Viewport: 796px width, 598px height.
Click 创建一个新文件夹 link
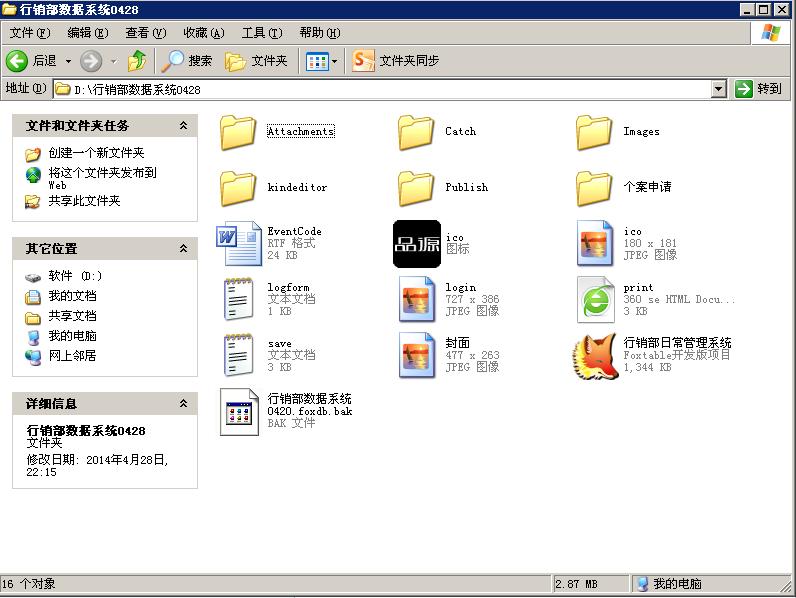tap(96, 152)
